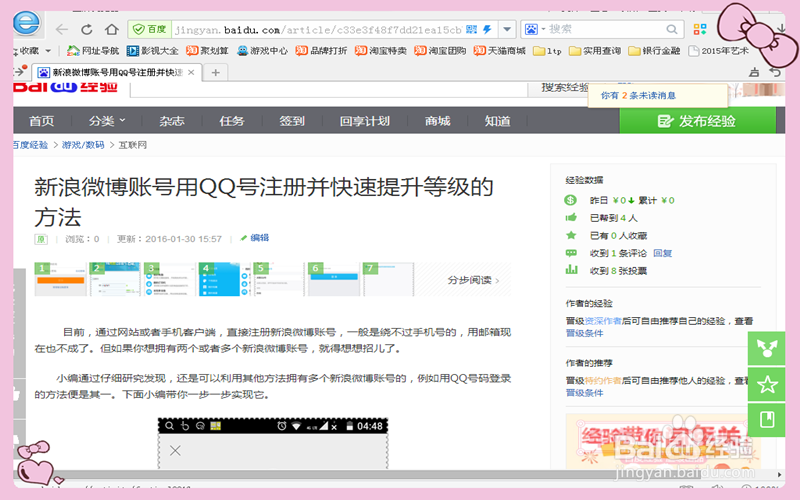Open the 任务 nav item

click(232, 121)
